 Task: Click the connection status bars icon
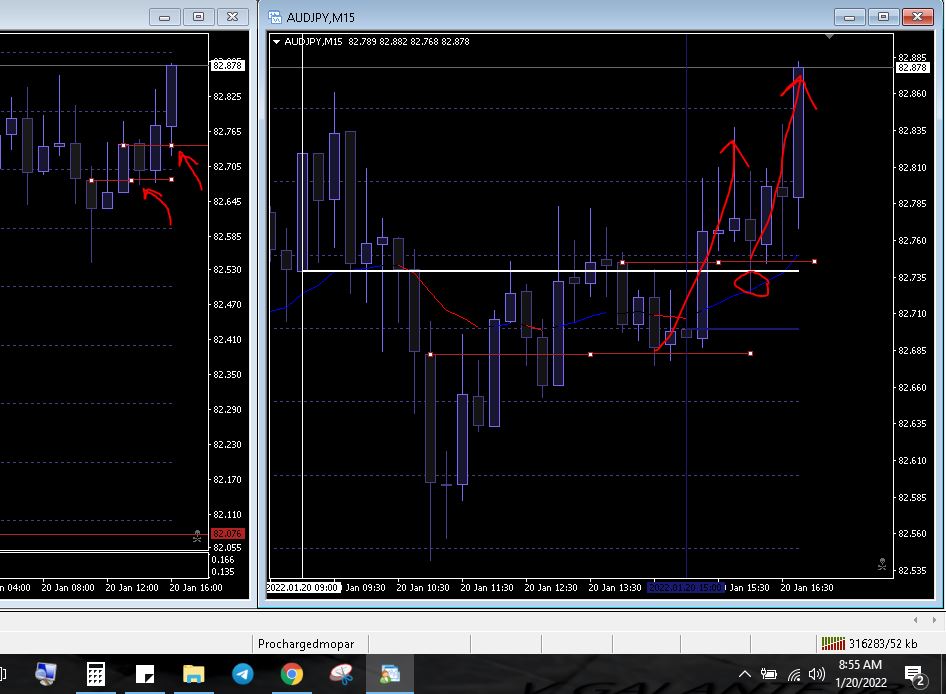(832, 644)
